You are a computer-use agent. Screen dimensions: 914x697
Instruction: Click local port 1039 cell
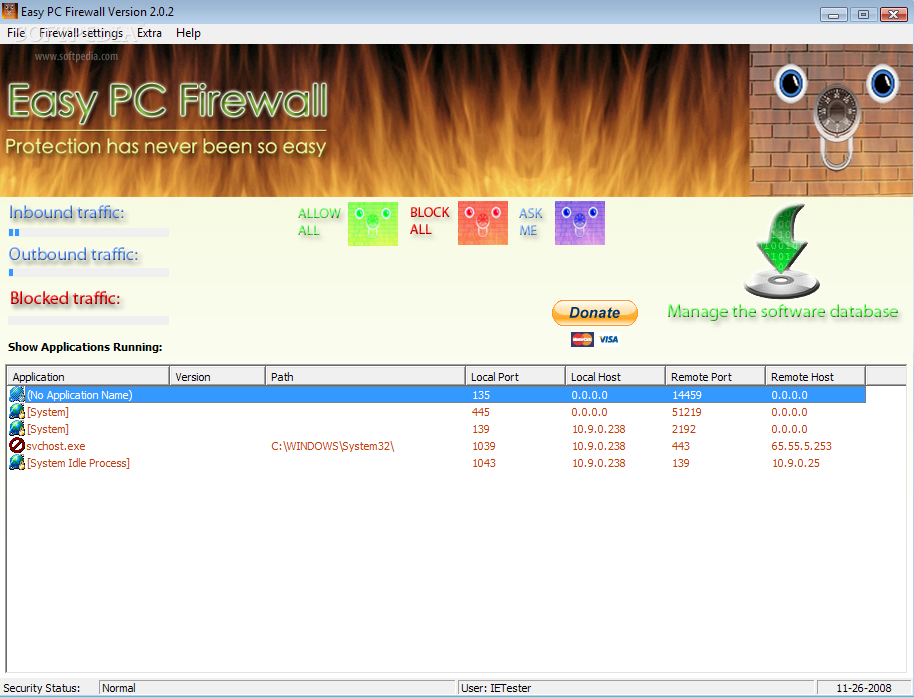click(x=484, y=446)
